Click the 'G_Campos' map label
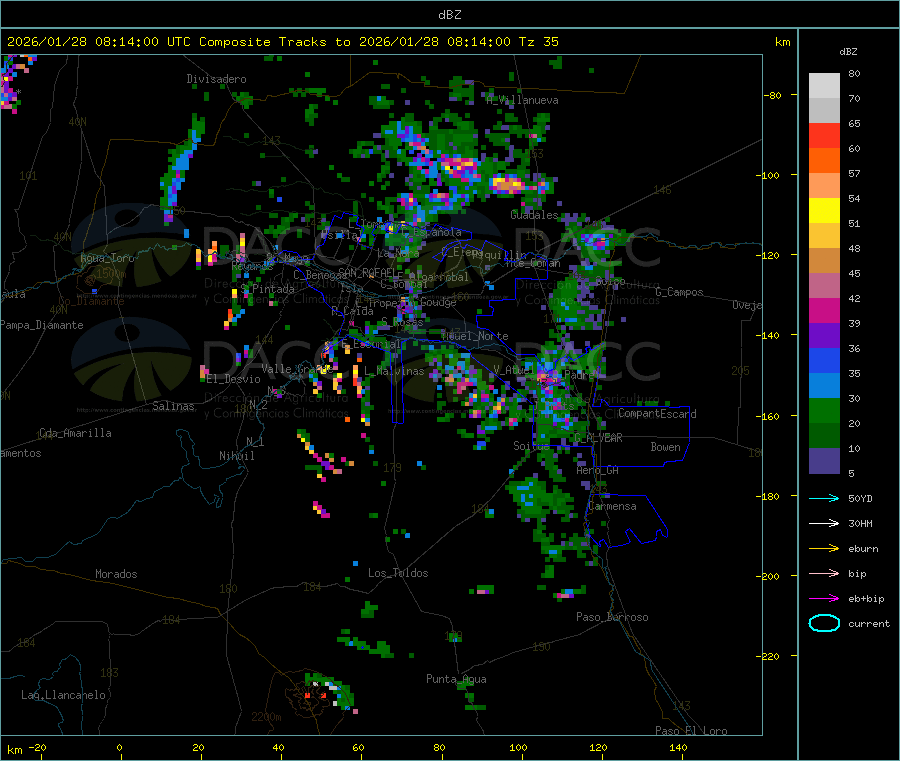Viewport: 900px width, 761px height. click(679, 292)
